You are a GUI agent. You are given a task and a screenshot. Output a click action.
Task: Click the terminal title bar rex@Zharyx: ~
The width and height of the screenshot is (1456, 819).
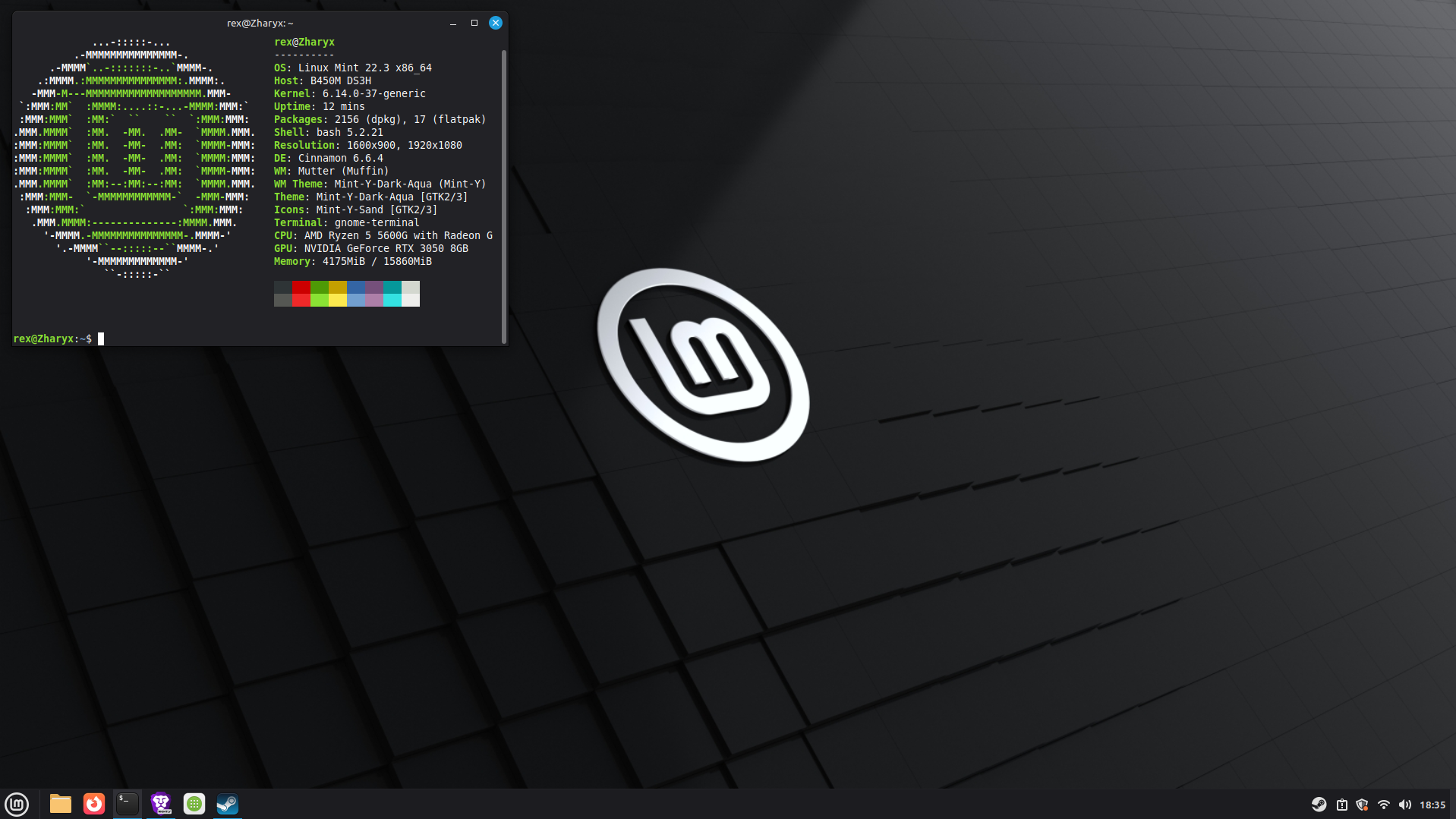tap(260, 23)
